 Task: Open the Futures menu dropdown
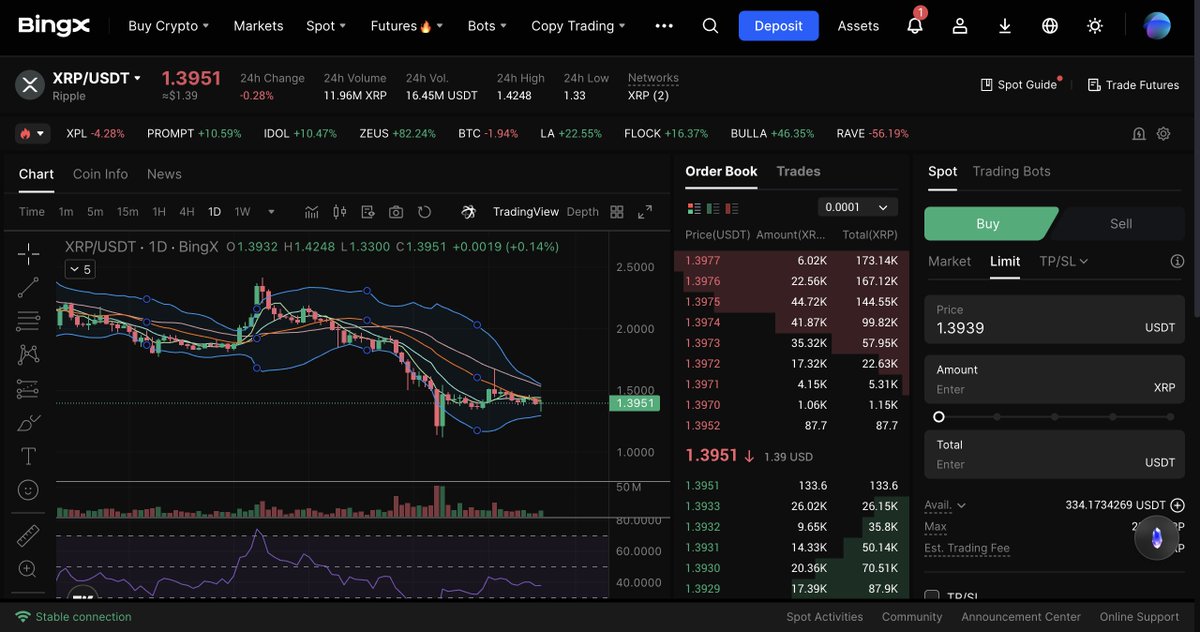pyautogui.click(x=407, y=26)
